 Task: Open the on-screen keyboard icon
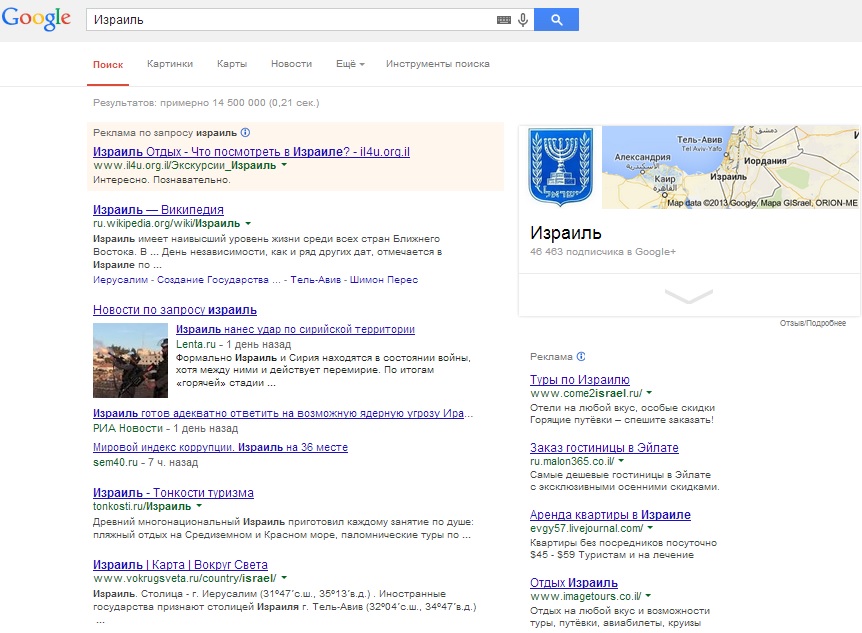504,20
